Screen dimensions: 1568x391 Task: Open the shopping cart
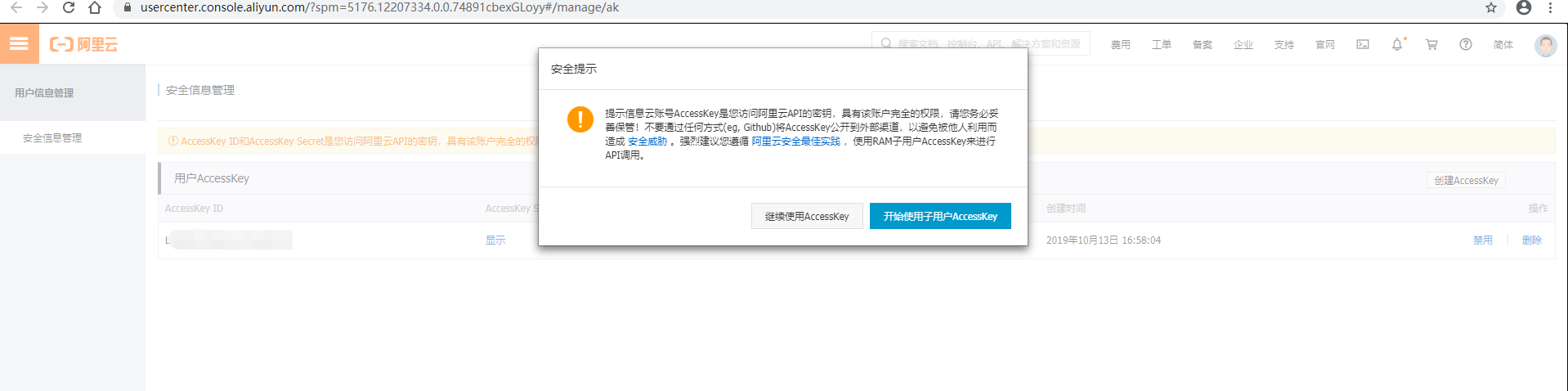(1431, 44)
